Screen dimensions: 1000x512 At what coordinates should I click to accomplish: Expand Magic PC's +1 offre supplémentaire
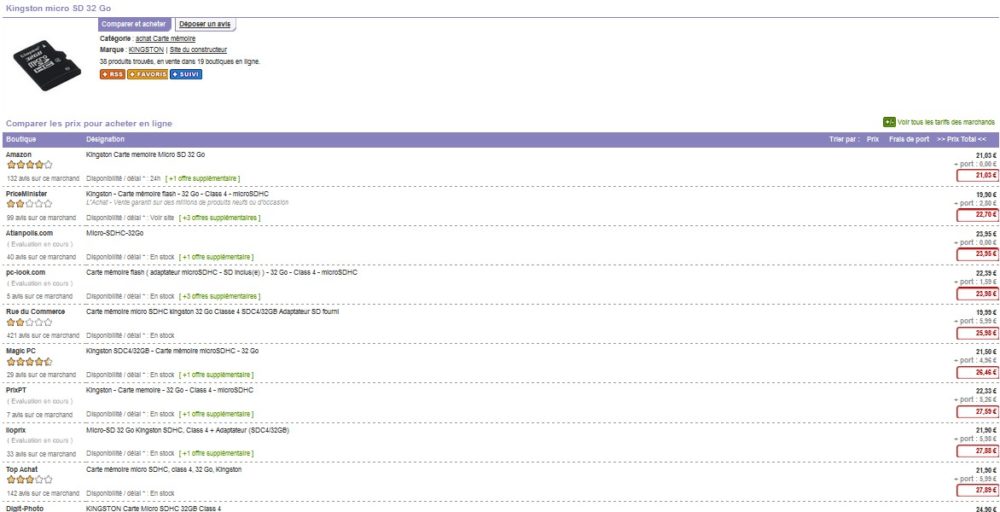216,375
